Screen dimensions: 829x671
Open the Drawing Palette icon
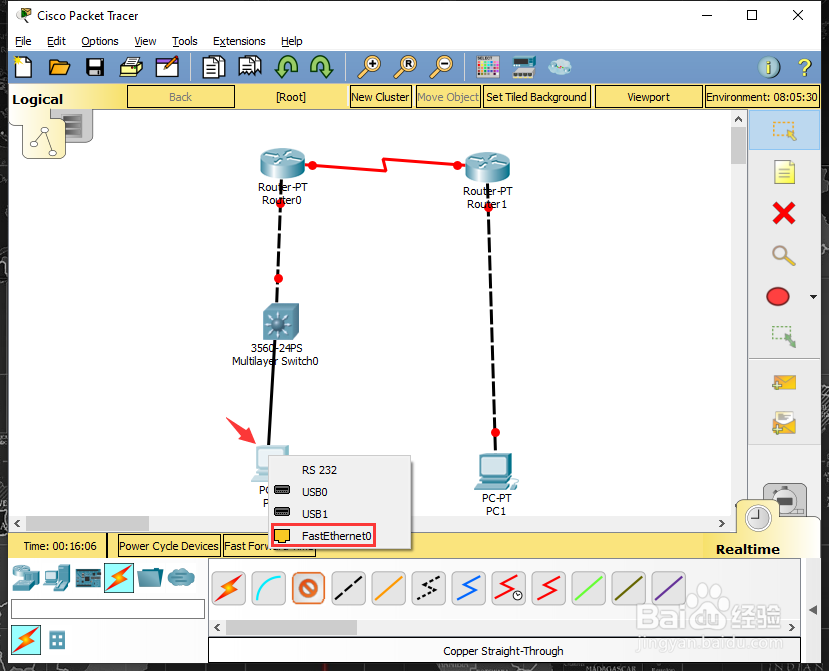487,67
